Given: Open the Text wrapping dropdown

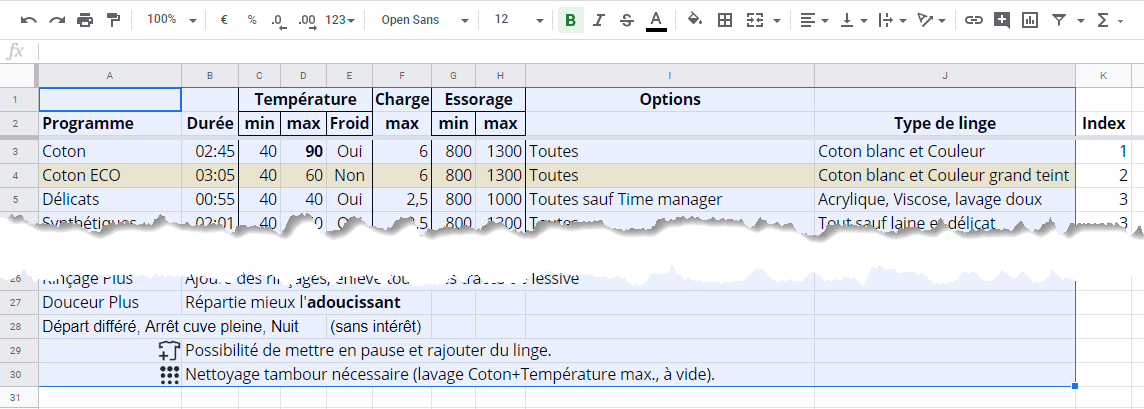Looking at the screenshot, I should 892,20.
